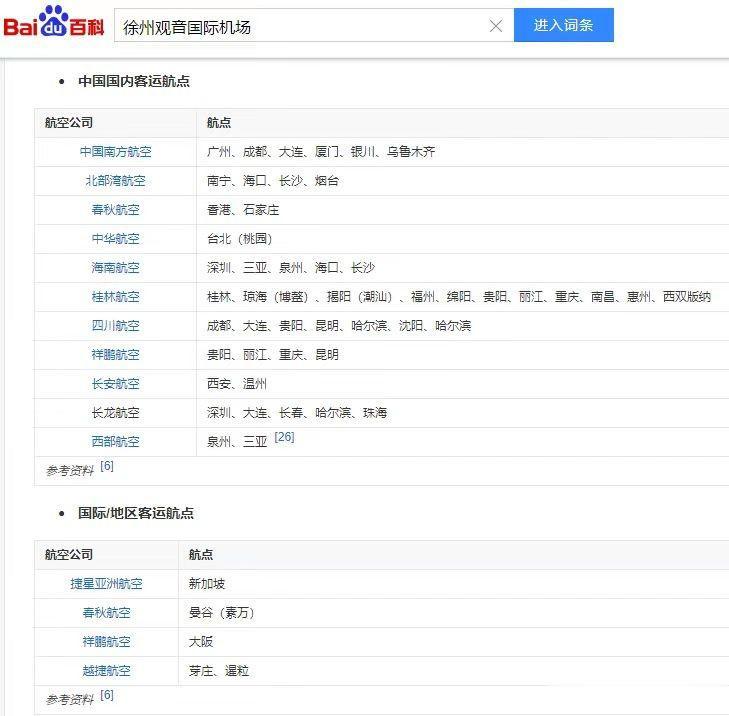Image resolution: width=729 pixels, height=716 pixels.
Task: Open the 桂林航空 link
Action: (115, 297)
